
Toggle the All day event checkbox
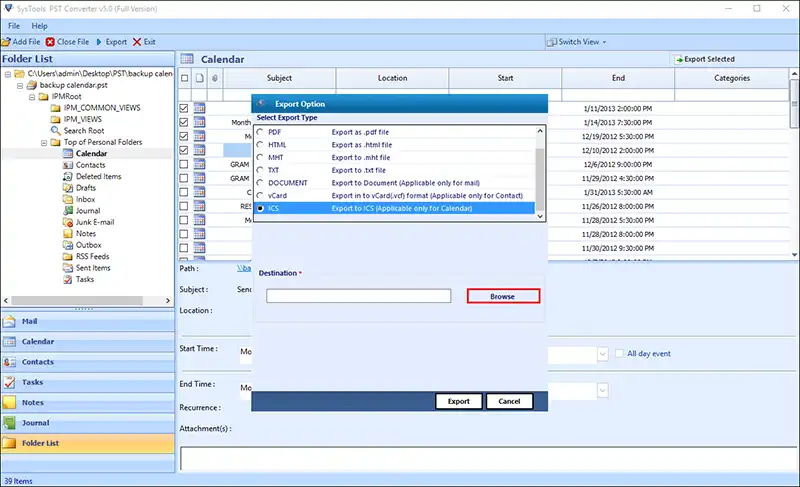[619, 353]
